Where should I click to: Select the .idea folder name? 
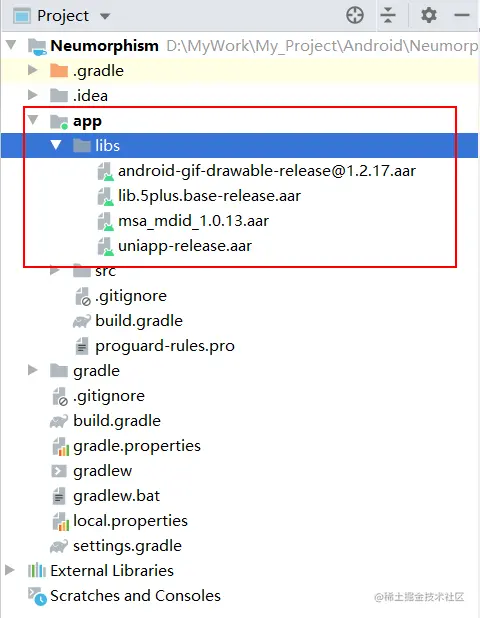coord(90,95)
